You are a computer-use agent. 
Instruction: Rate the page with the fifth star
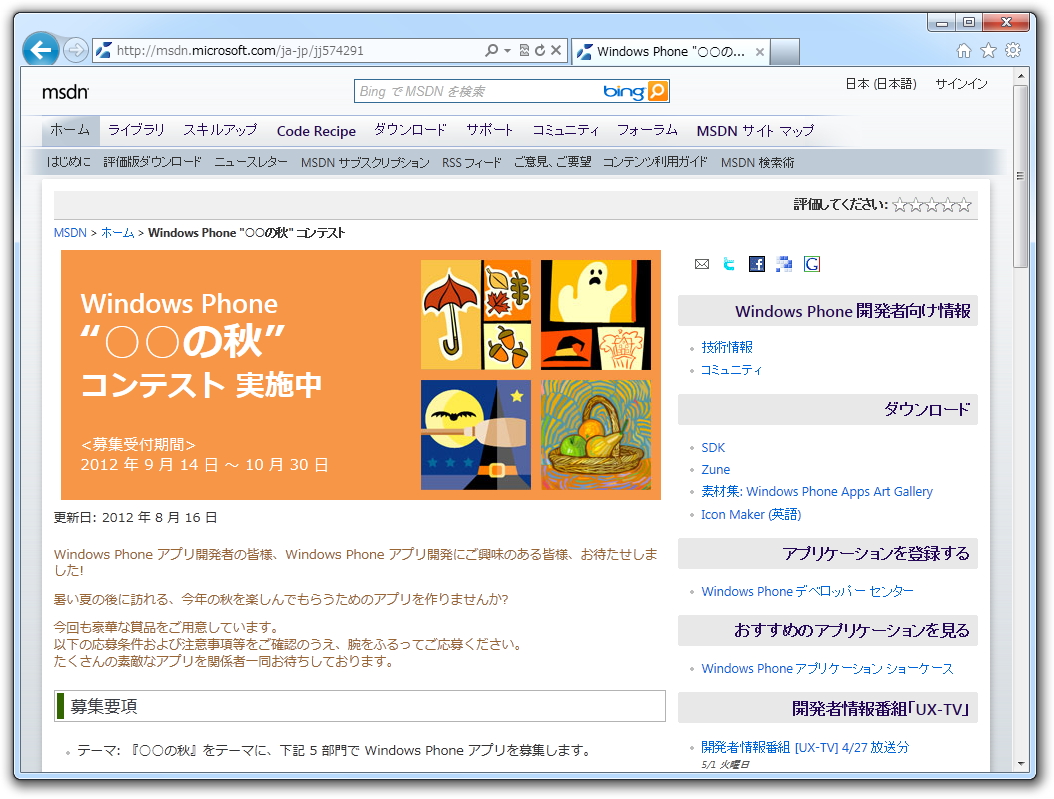point(964,205)
